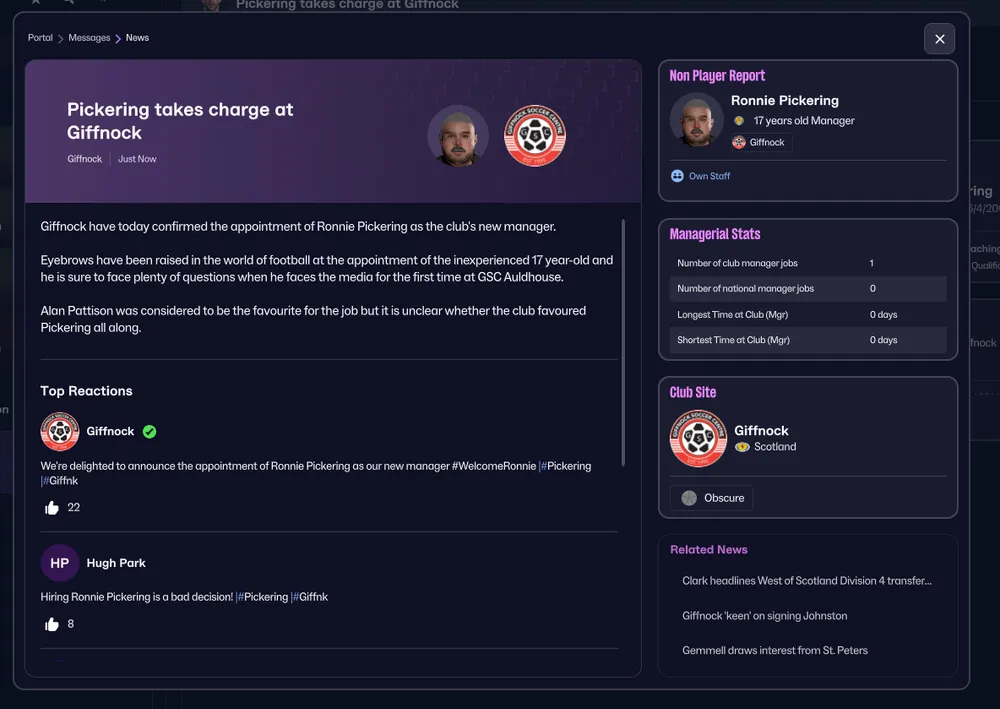Image resolution: width=1000 pixels, height=709 pixels.
Task: Open Messages from the breadcrumb trail
Action: tap(89, 38)
